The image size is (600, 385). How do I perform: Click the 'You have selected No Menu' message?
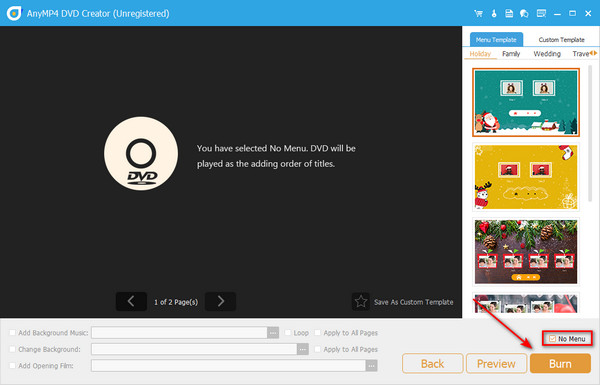pos(276,156)
